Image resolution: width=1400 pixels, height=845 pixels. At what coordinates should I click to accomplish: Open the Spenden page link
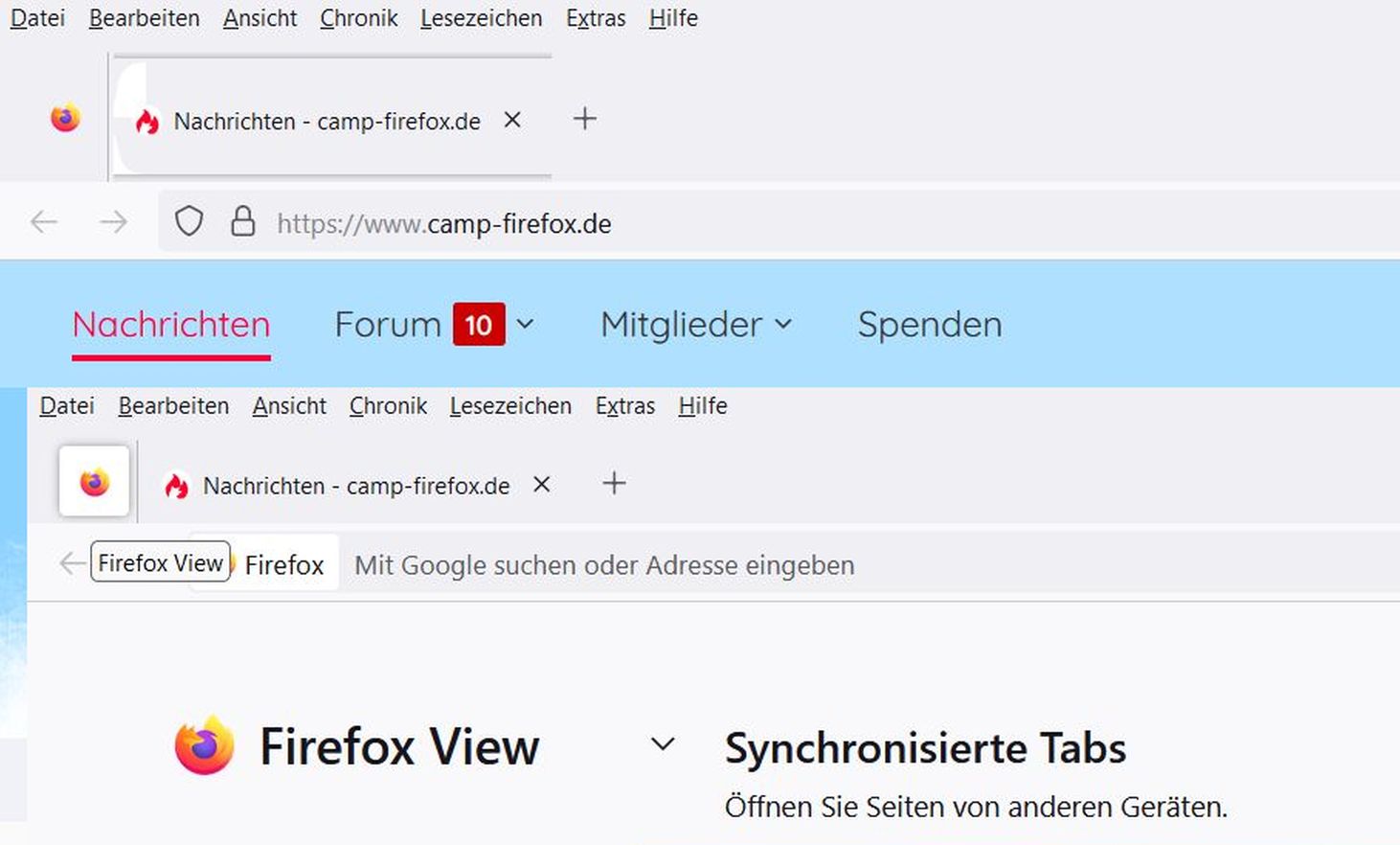click(929, 325)
